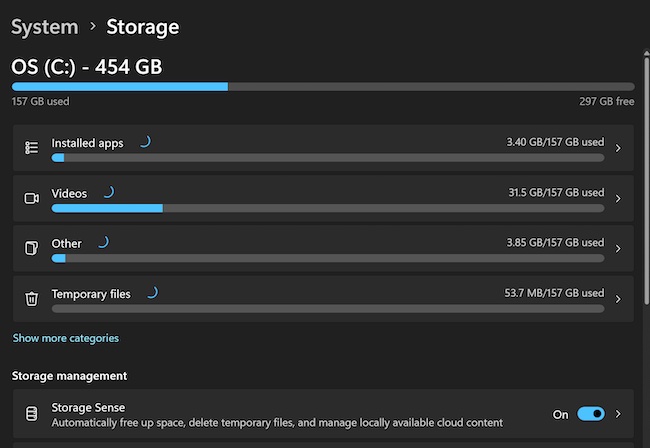
Task: Turn off the Storage Sense toggle
Action: (x=591, y=414)
